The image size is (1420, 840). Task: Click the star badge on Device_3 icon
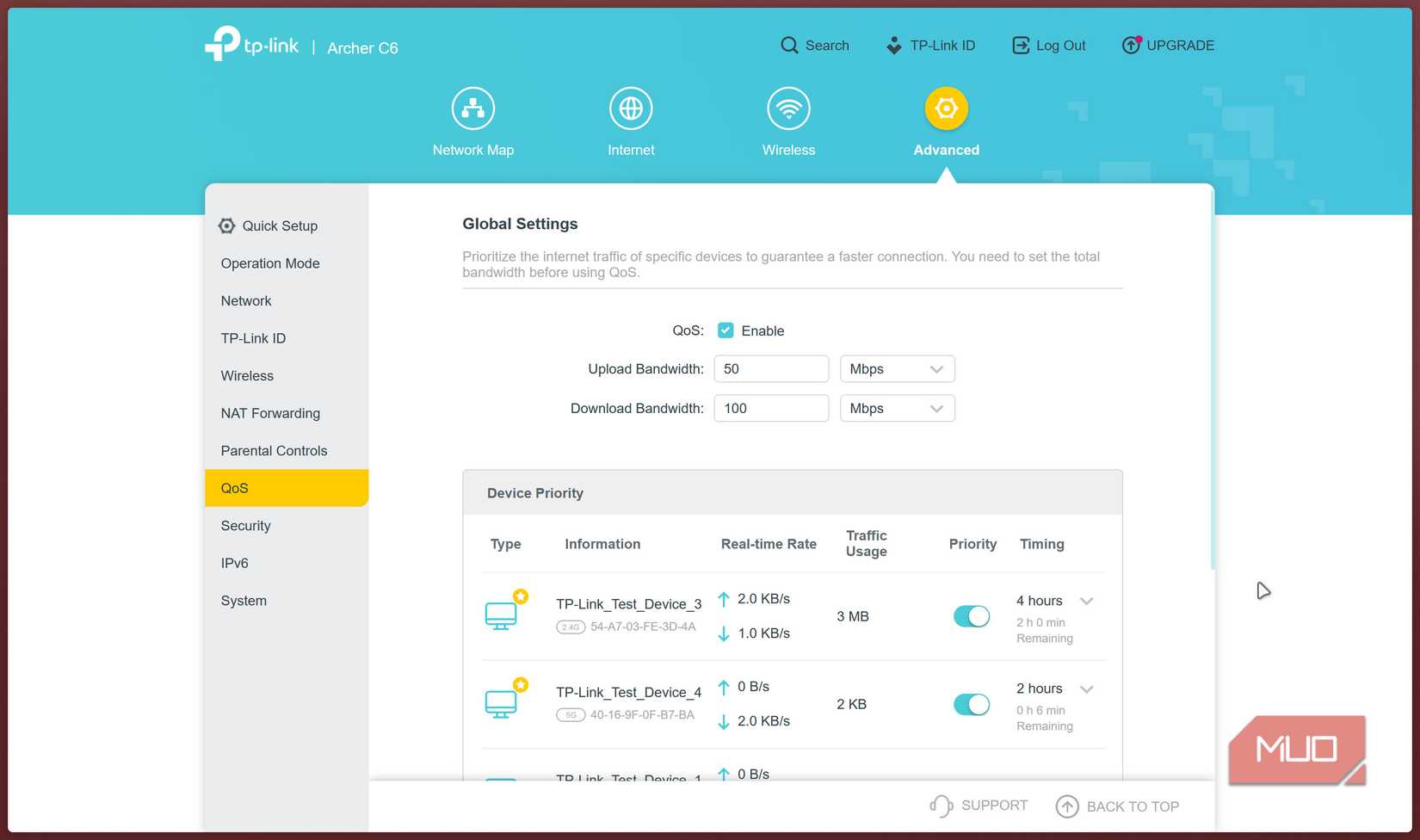tap(521, 596)
